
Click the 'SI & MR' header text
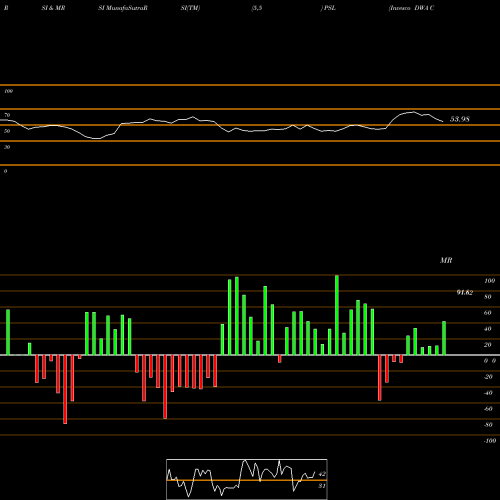coord(53,8)
